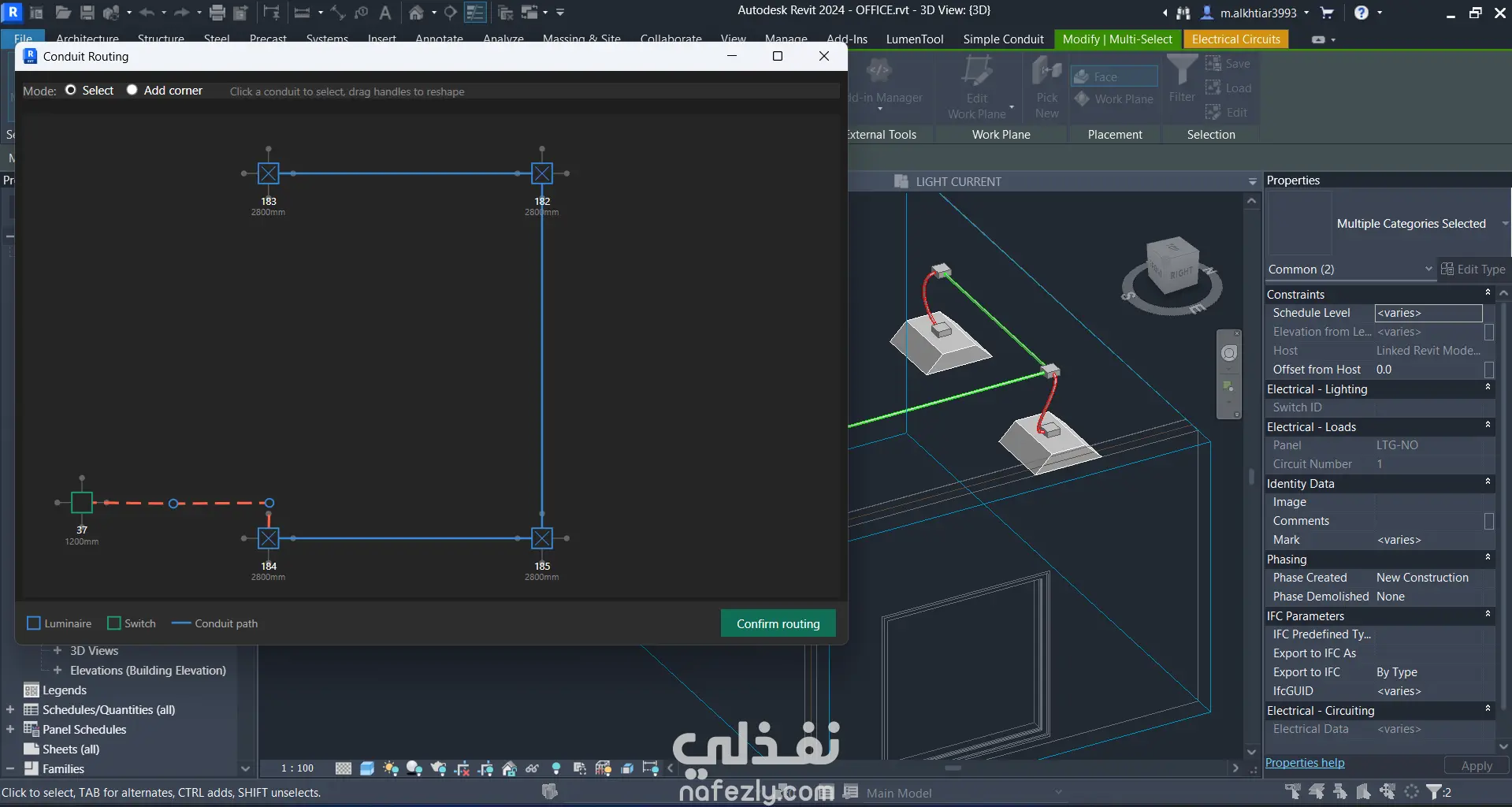This screenshot has width=1512, height=807.
Task: Open the File menu tab
Action: tap(24, 39)
